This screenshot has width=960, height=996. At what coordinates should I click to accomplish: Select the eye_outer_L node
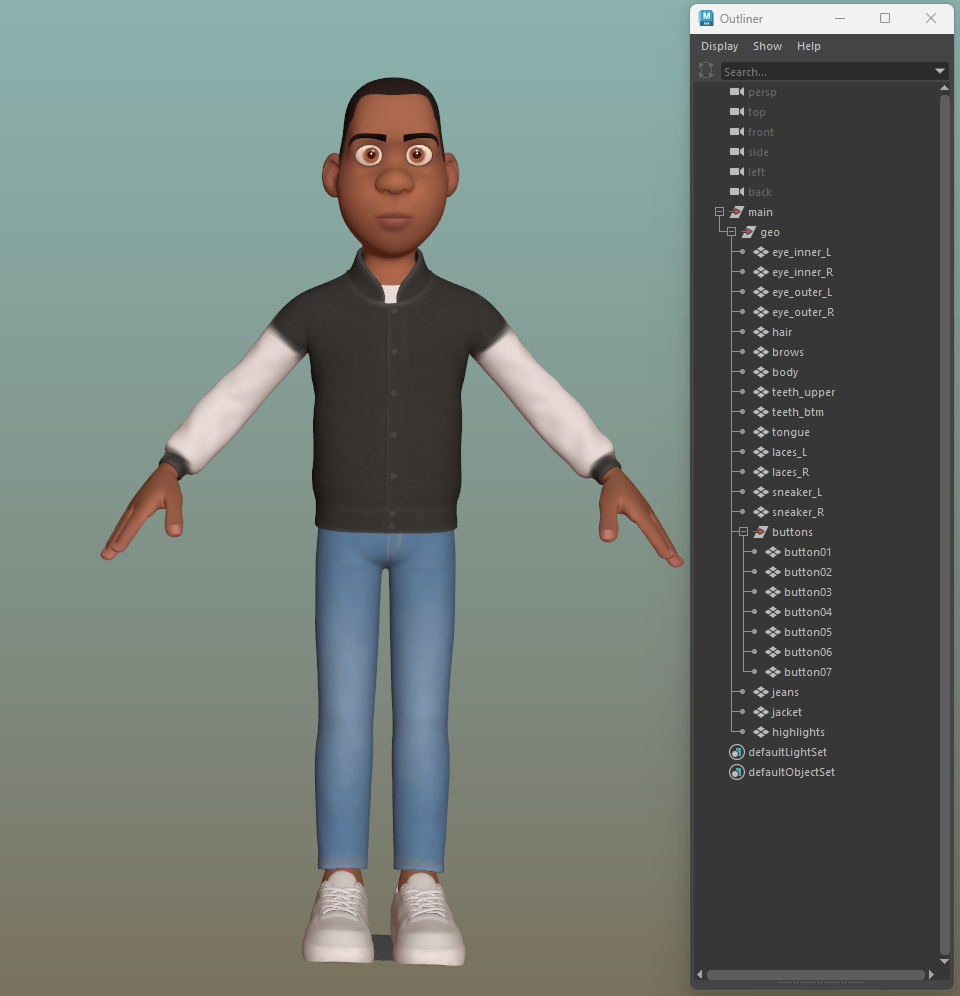[802, 292]
